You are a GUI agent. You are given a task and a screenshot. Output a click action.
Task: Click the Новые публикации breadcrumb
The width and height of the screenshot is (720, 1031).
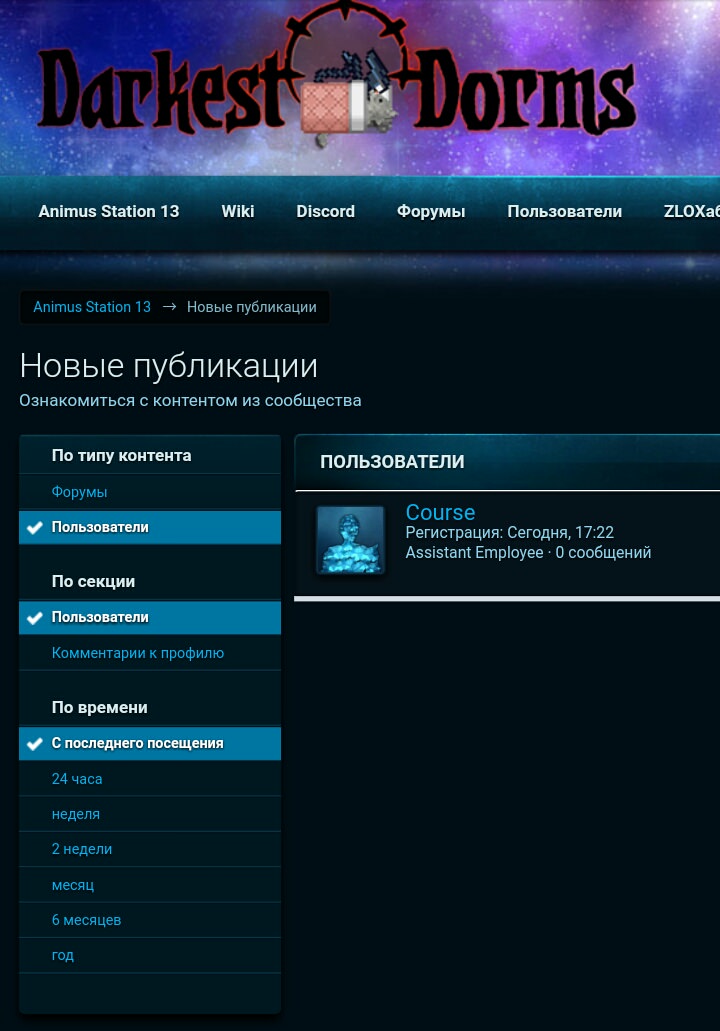click(x=251, y=307)
